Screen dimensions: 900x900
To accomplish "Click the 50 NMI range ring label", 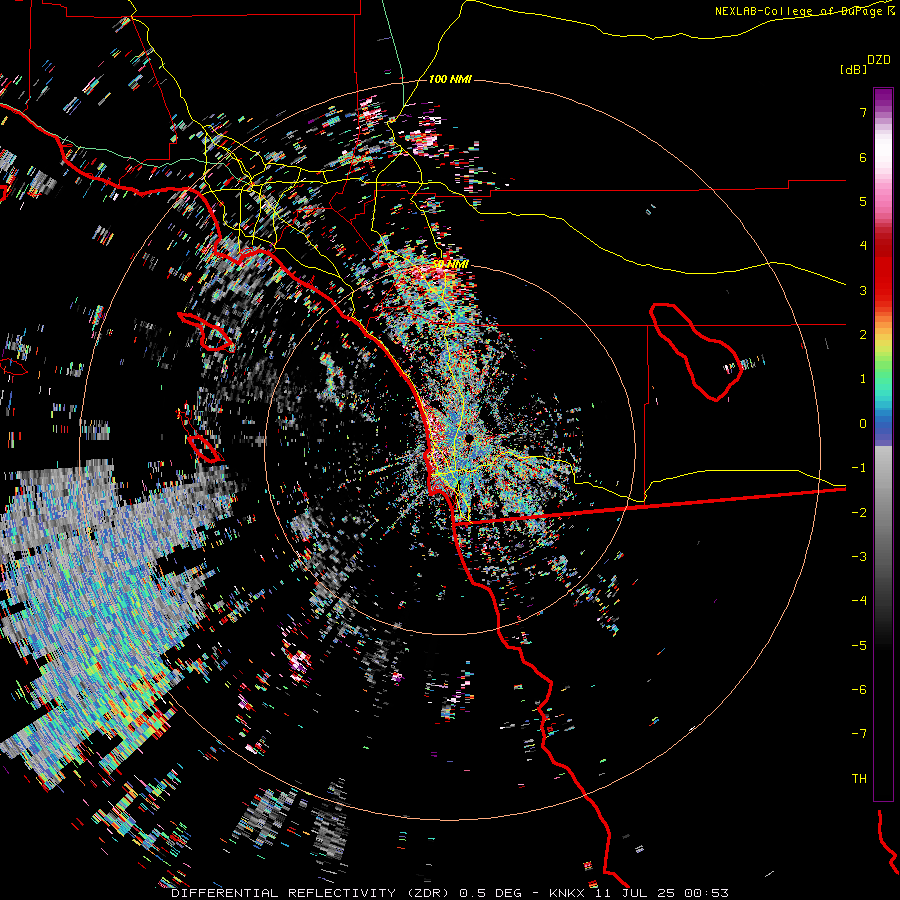I will pos(450,264).
